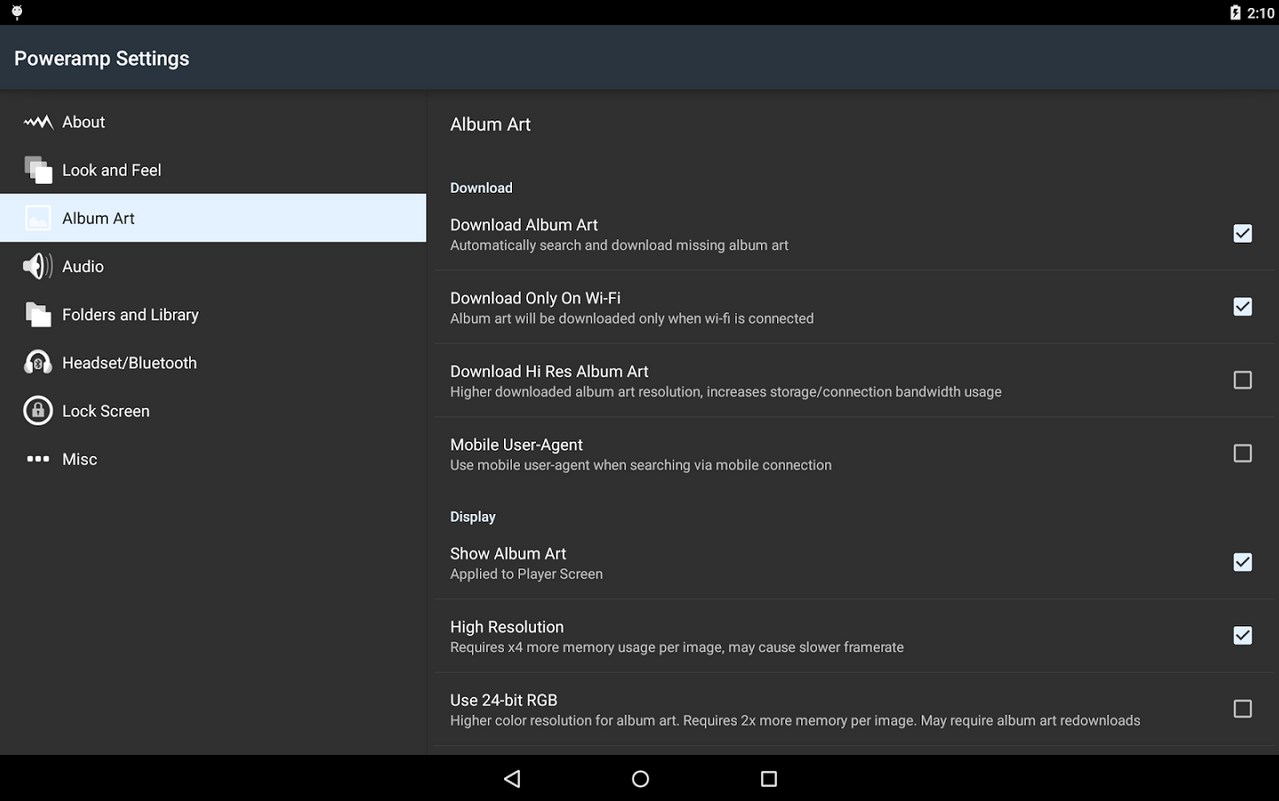The image size is (1279, 801).
Task: Open Misc settings category
Action: [213, 459]
